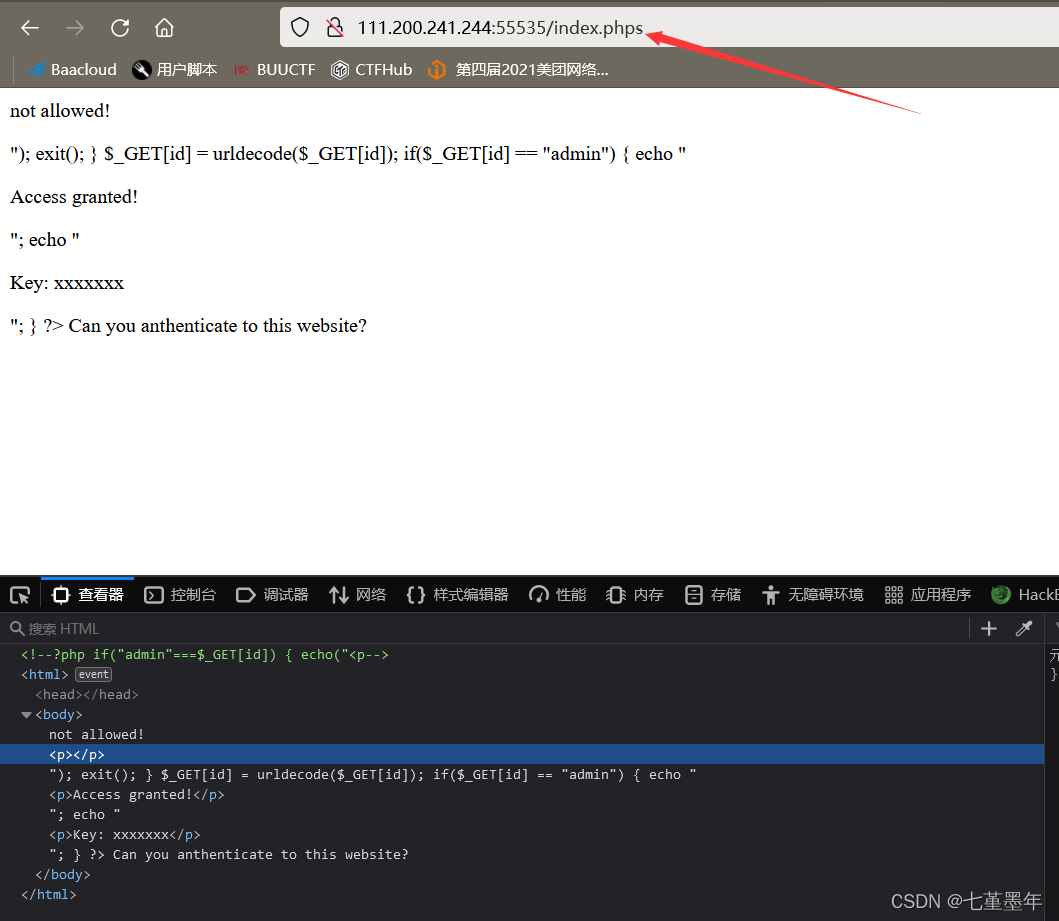The image size is (1059, 921).
Task: Click the plus button to create new node
Action: pos(989,629)
